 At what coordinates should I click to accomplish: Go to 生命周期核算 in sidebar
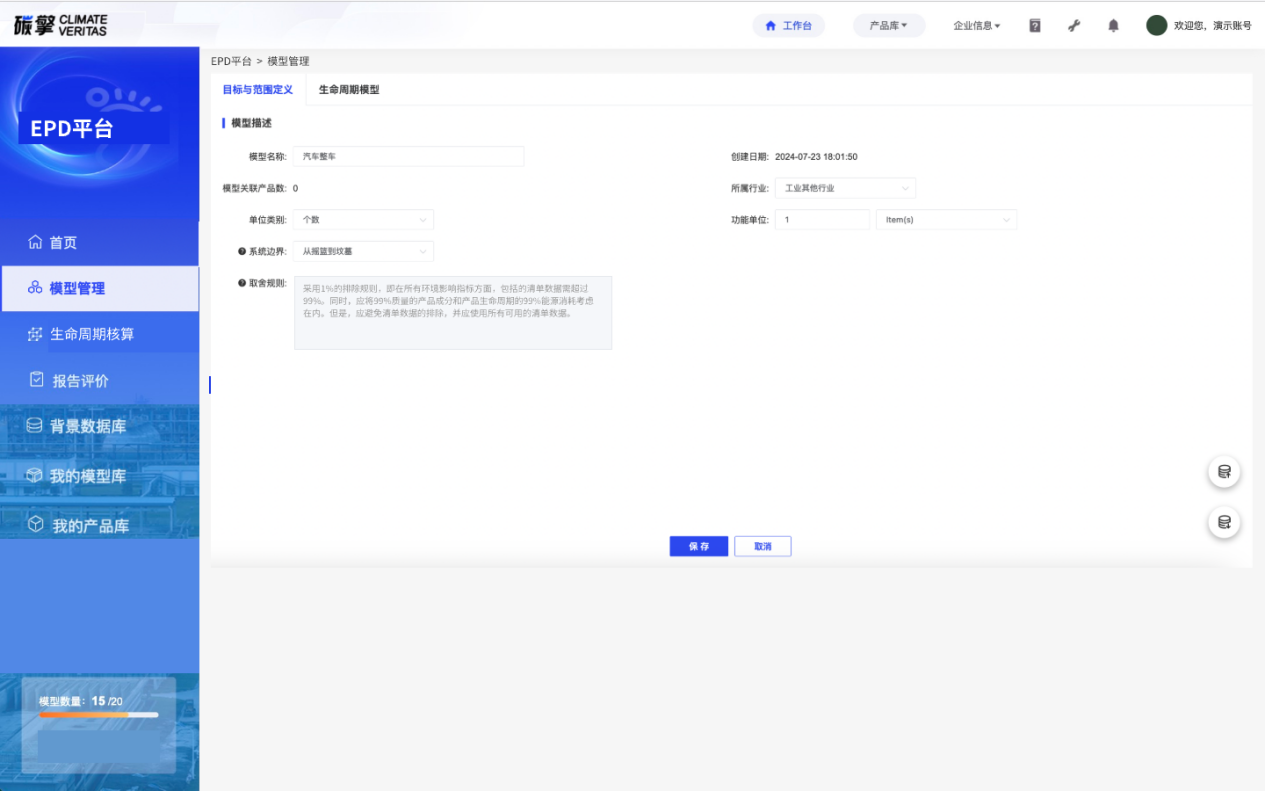point(92,334)
